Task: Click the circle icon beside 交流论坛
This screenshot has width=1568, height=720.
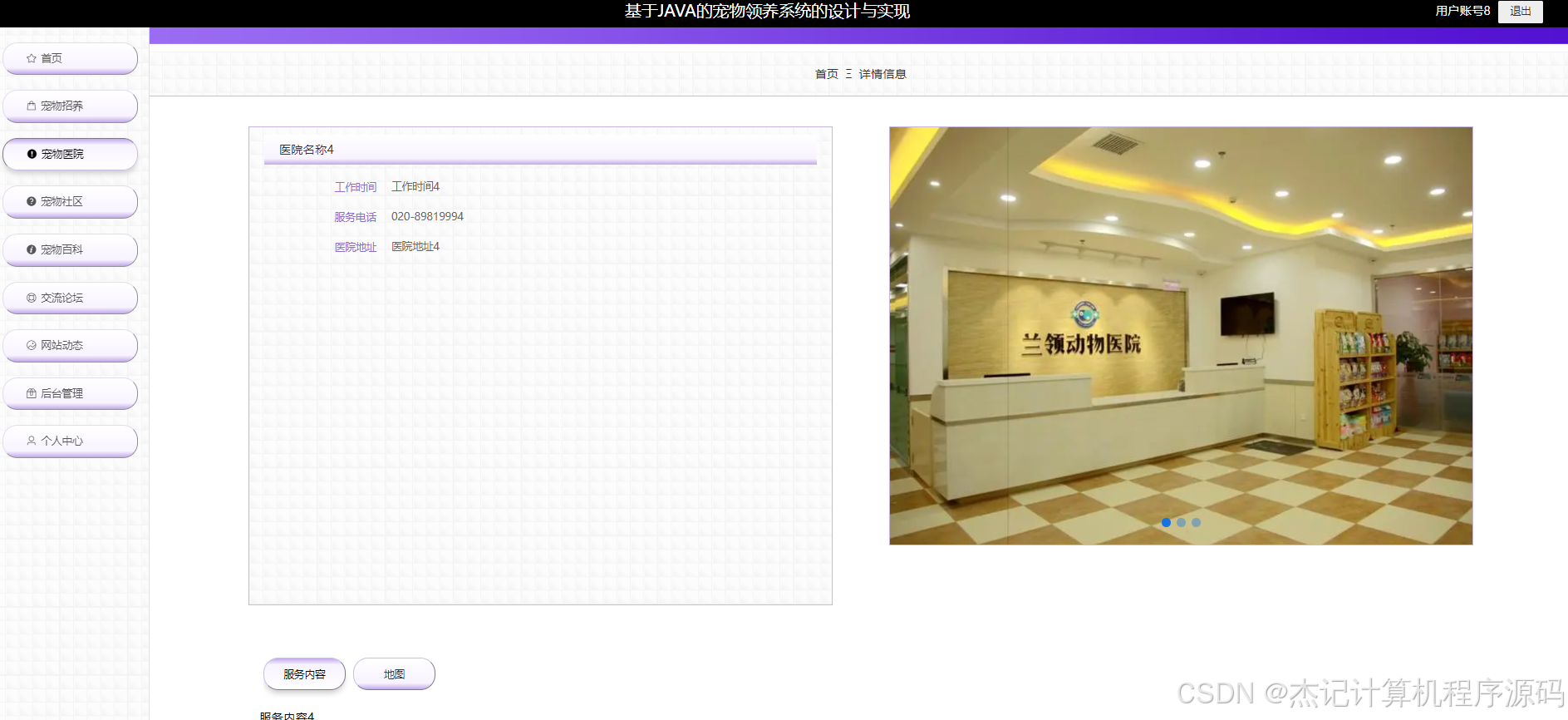Action: coord(32,298)
